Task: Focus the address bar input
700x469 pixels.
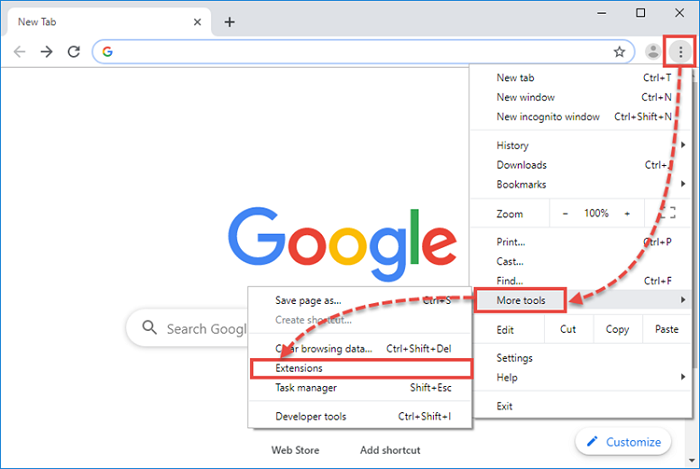Action: (x=362, y=52)
